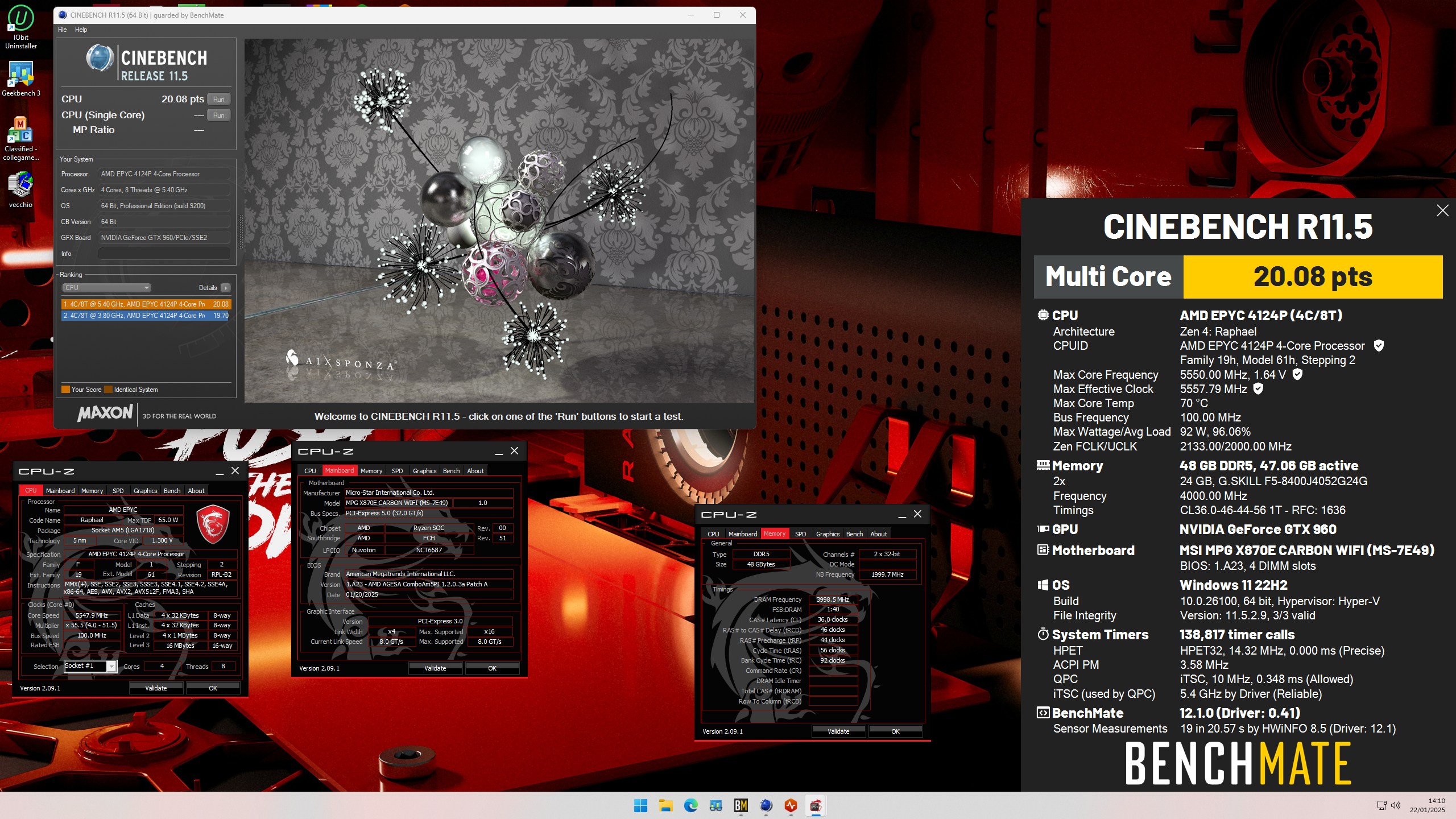Open the File menu in Cinebench

(63, 30)
